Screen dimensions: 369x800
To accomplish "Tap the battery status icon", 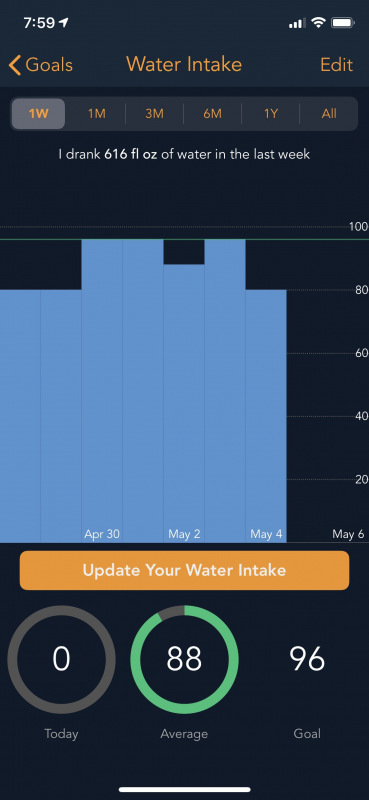I will 343,23.
